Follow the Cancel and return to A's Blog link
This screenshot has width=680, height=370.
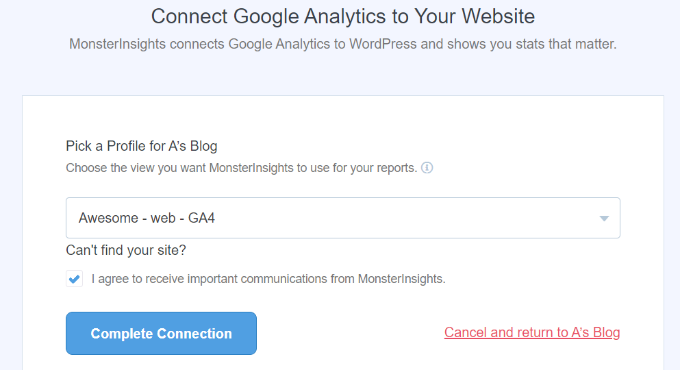[x=532, y=332]
